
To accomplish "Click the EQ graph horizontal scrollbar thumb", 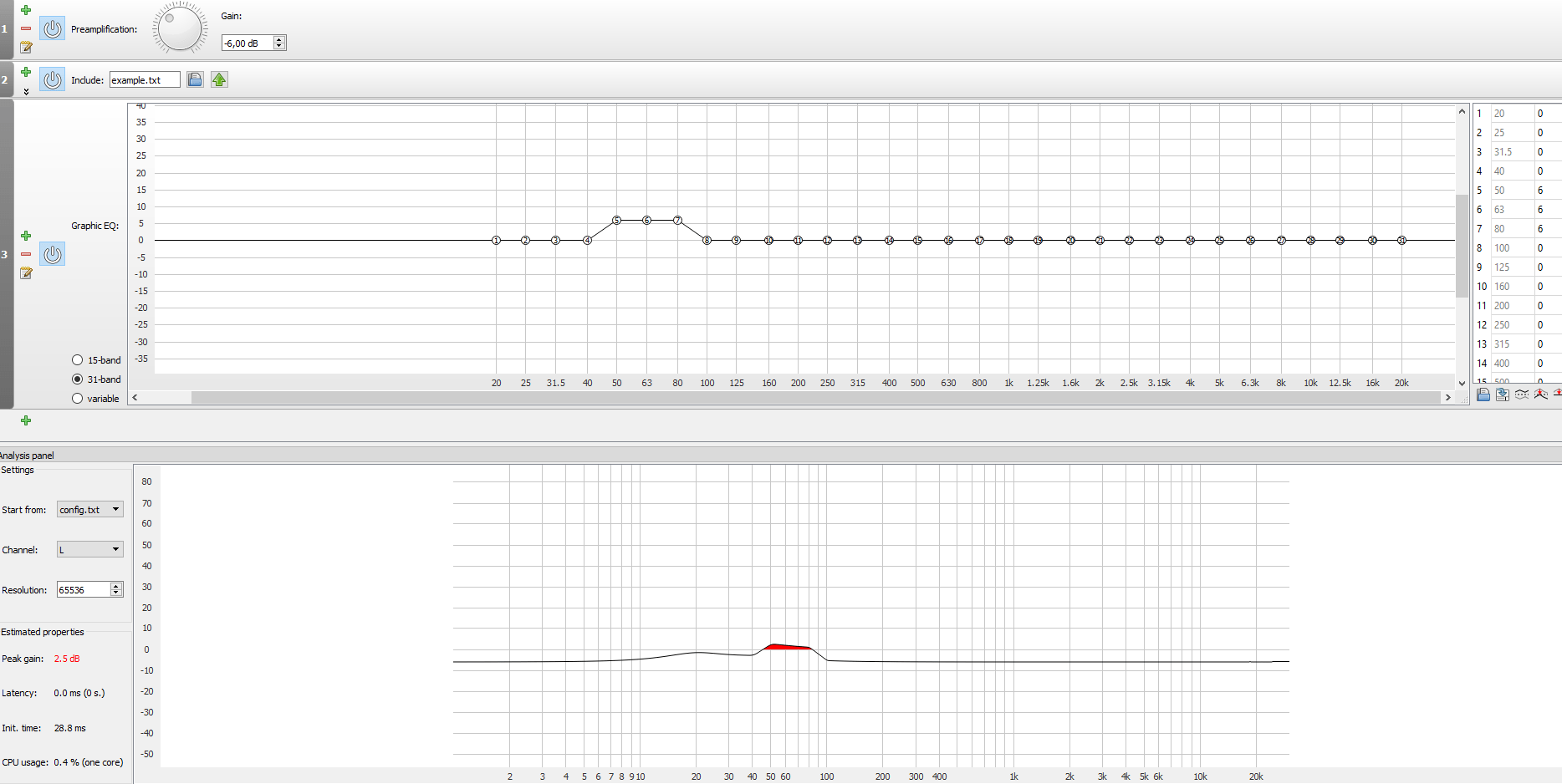I will (815, 398).
